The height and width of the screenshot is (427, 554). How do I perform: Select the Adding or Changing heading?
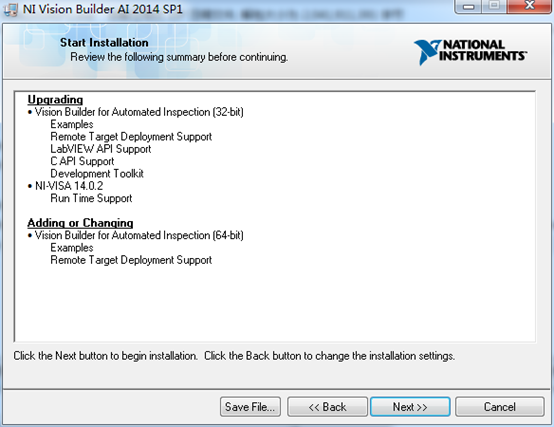[x=80, y=223]
